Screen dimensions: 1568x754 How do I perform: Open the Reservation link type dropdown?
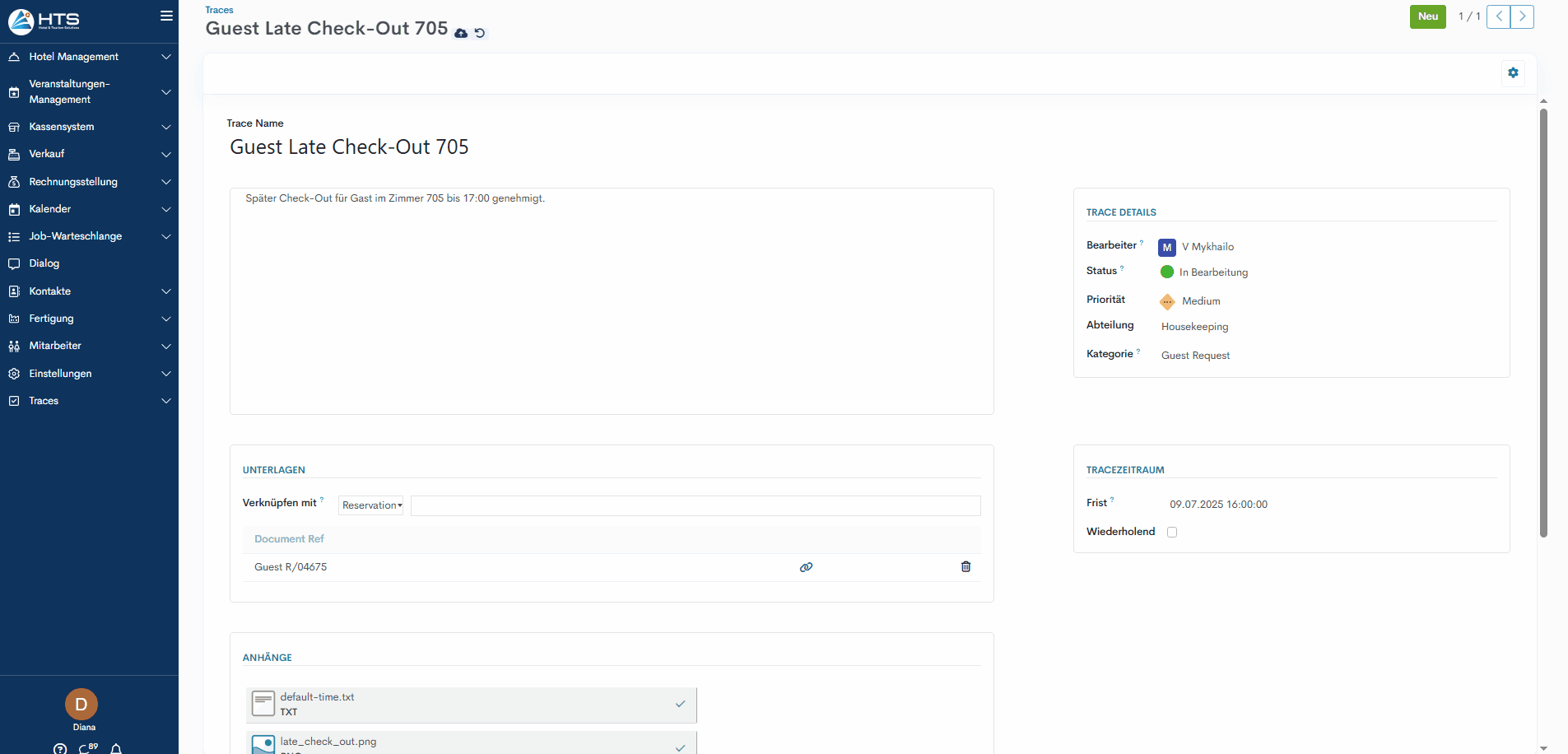(x=371, y=505)
